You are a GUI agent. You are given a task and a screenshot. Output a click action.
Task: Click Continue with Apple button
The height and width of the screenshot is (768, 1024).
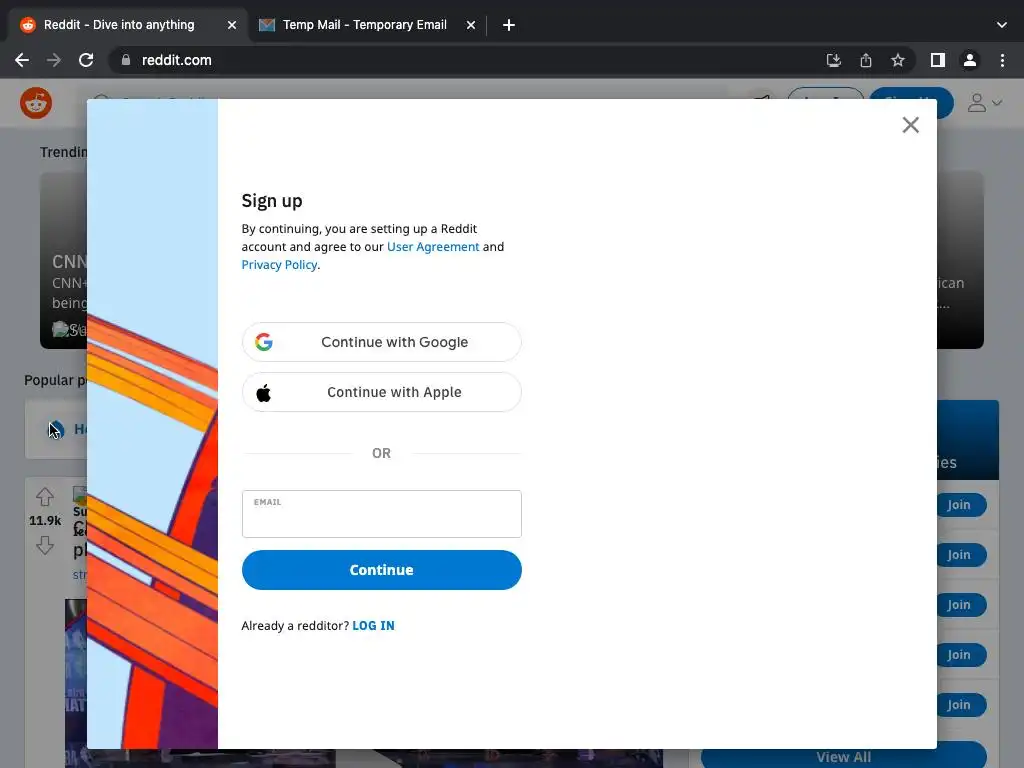click(381, 392)
